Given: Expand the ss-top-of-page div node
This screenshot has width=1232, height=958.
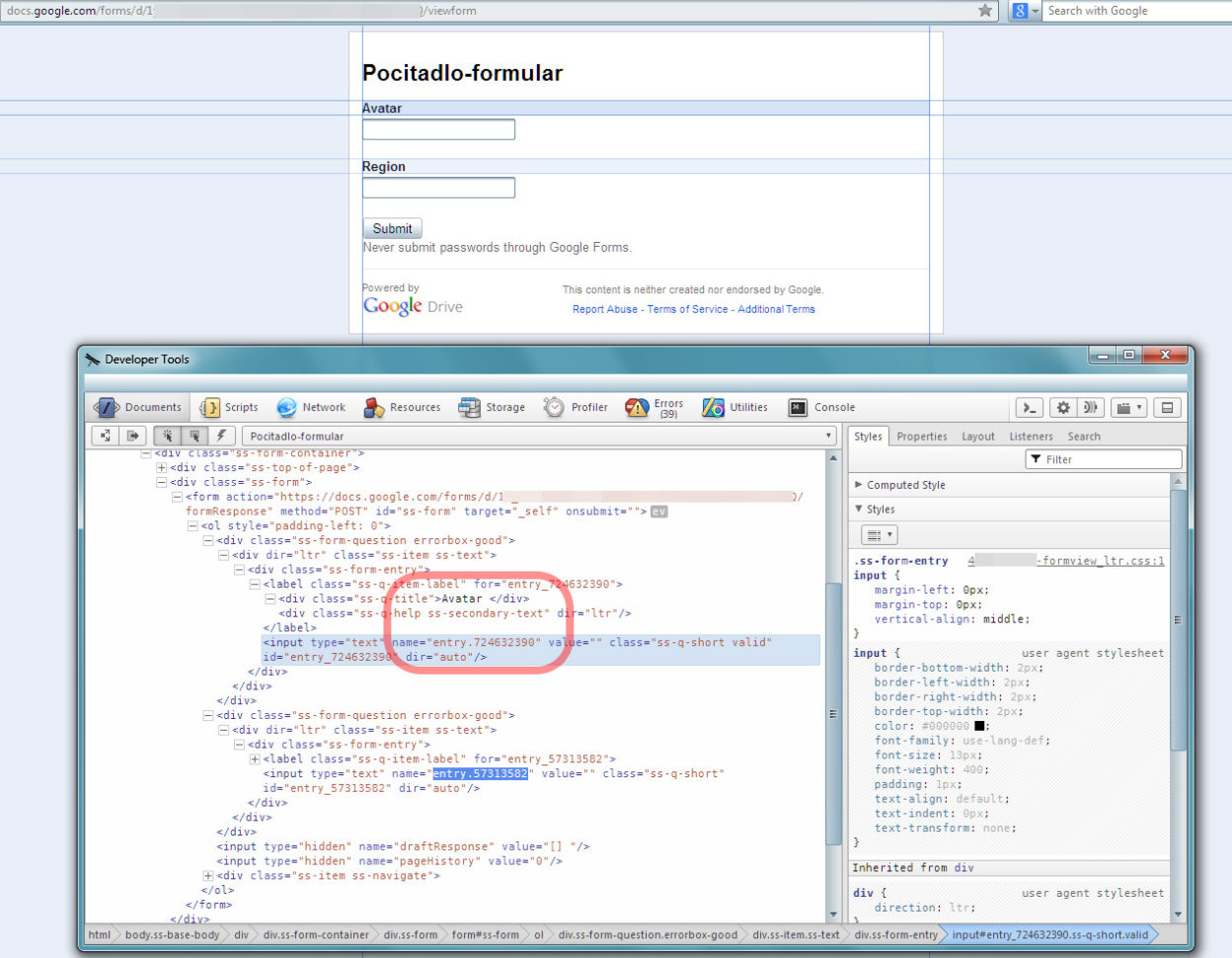Looking at the screenshot, I should pos(161,467).
